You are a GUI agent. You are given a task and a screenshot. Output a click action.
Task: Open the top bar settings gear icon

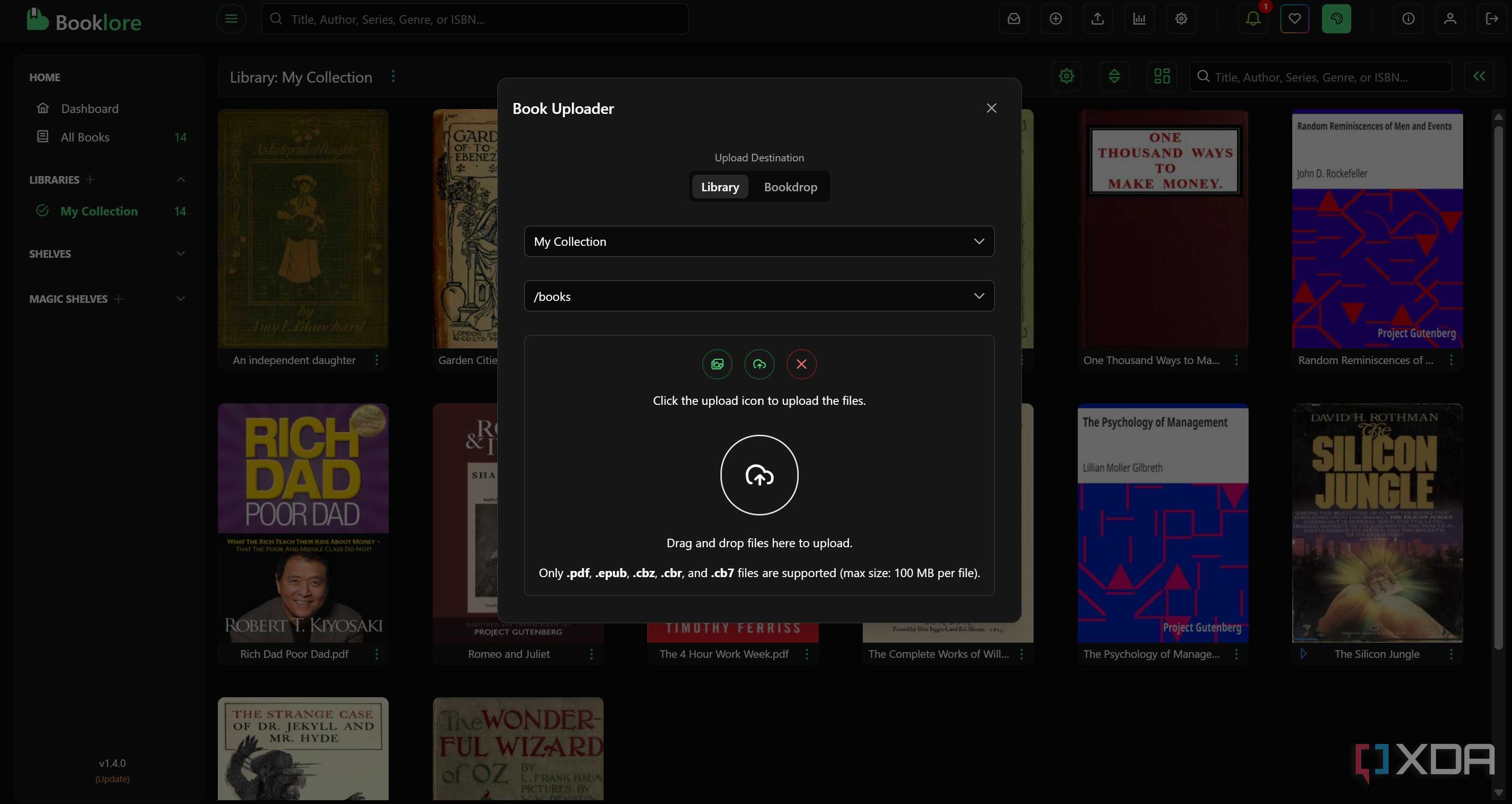(1181, 19)
